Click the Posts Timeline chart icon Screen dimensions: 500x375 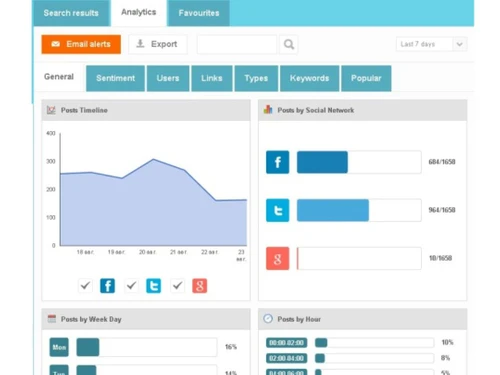pos(51,110)
